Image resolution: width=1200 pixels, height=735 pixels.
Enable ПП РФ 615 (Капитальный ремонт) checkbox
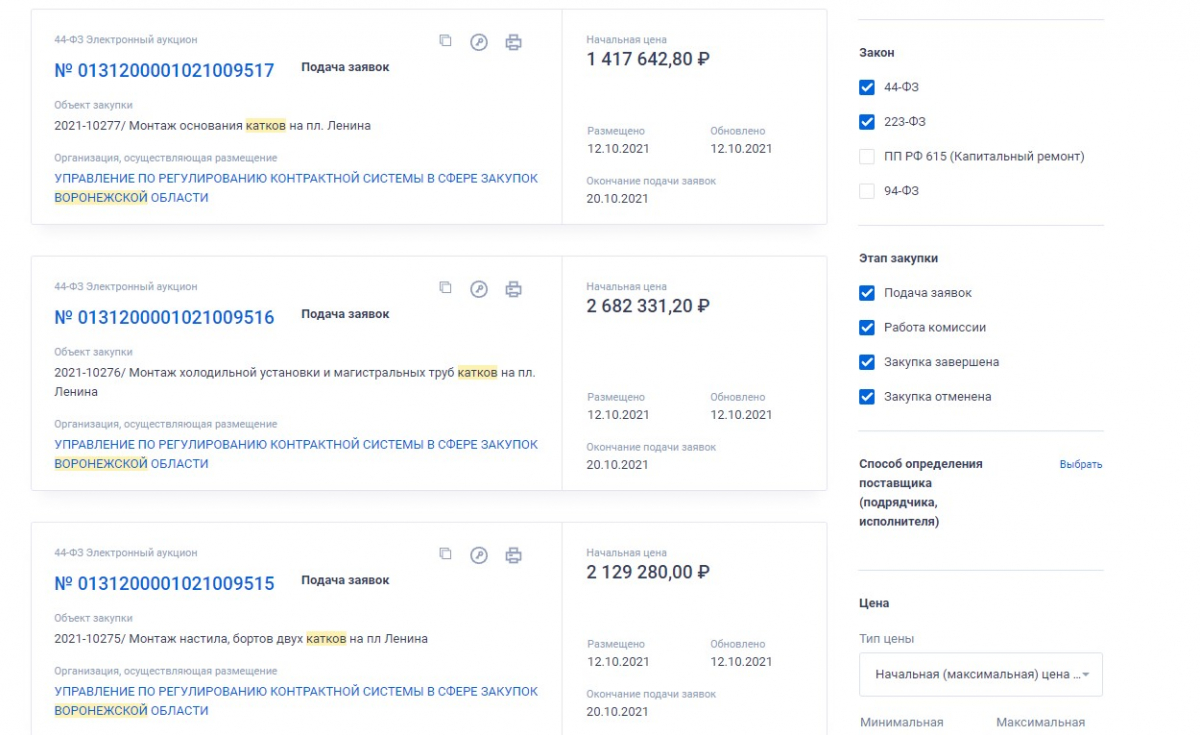click(867, 157)
